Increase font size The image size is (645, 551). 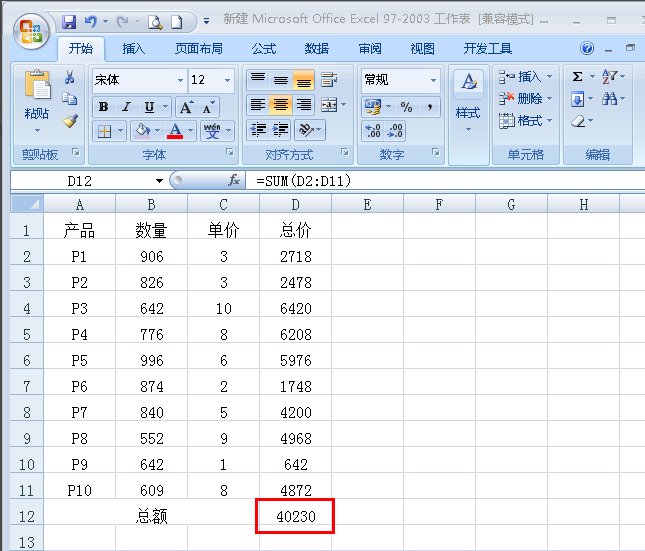tap(186, 107)
